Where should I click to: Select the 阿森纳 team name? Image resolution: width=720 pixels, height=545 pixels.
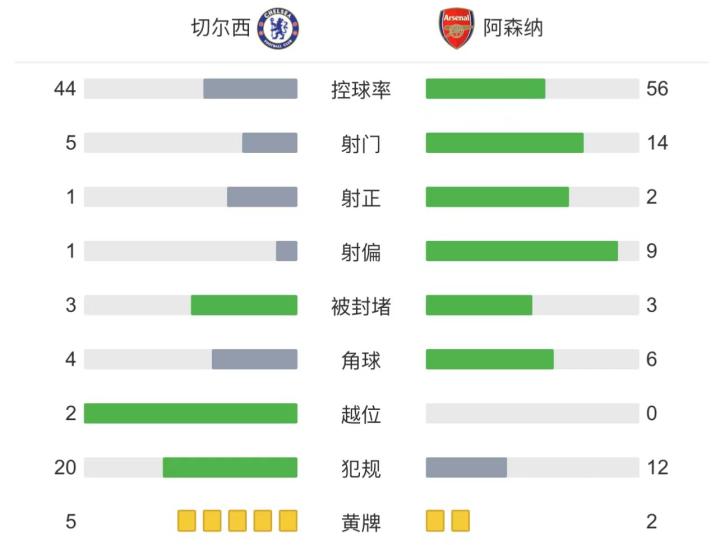click(513, 28)
